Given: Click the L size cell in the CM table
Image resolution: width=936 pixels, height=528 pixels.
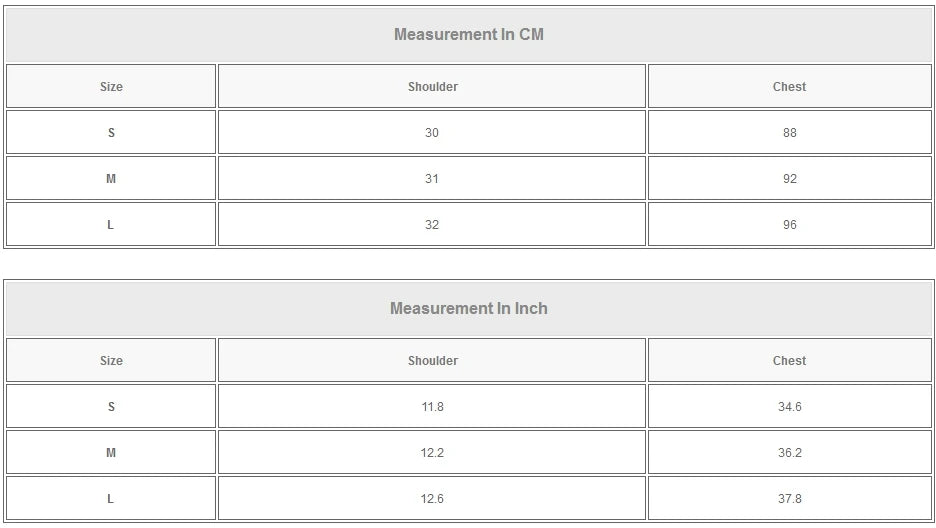Looking at the screenshot, I should pos(111,225).
